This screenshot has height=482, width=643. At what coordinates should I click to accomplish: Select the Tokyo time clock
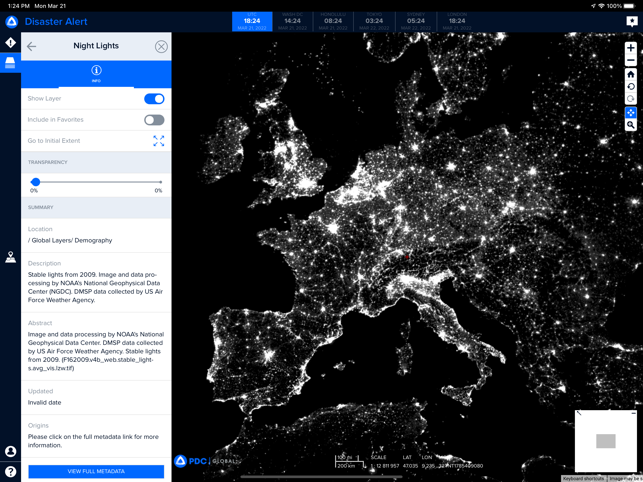[374, 21]
